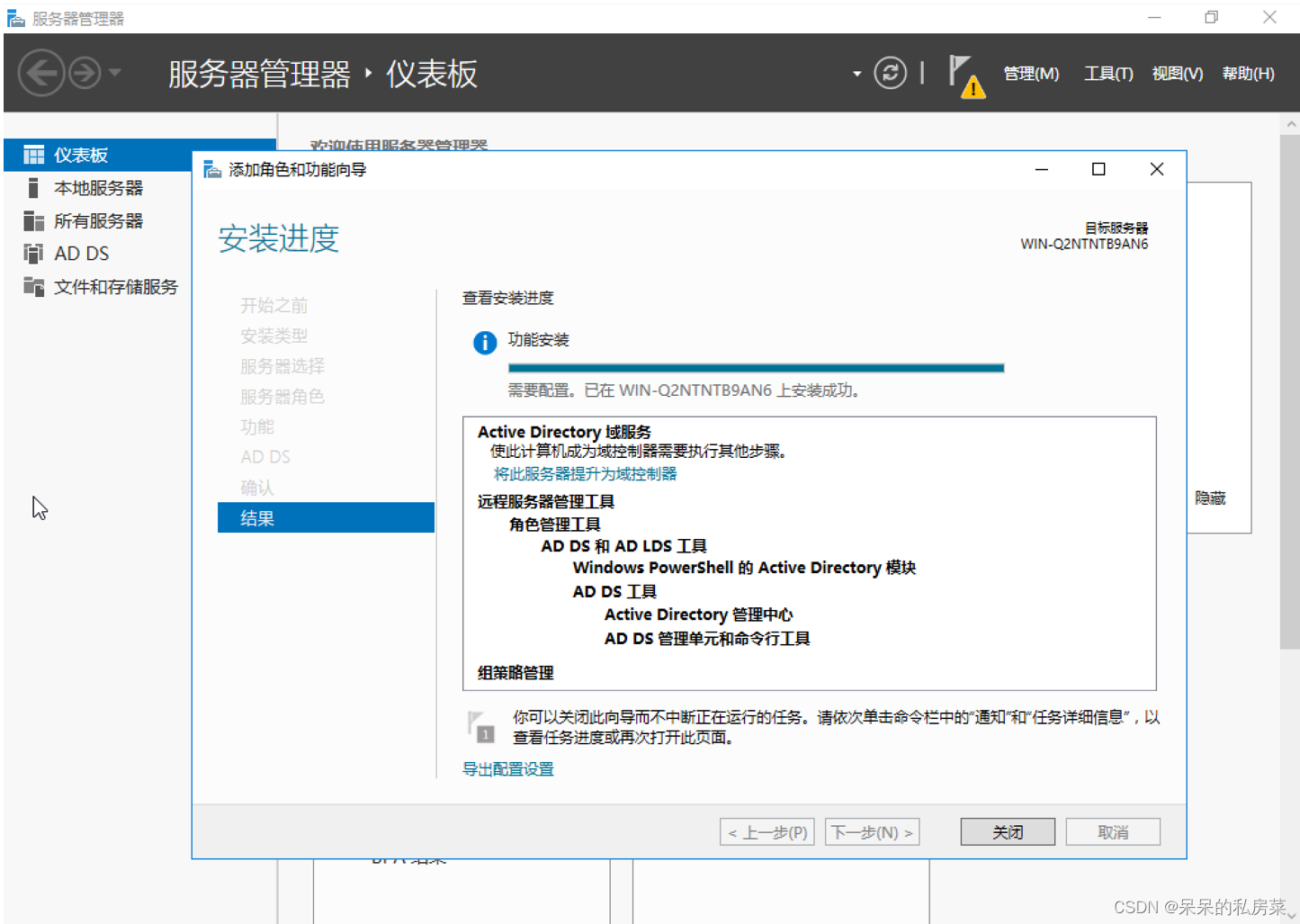This screenshot has width=1300, height=924.
Task: Select 所有服务器 in the sidebar
Action: (98, 220)
